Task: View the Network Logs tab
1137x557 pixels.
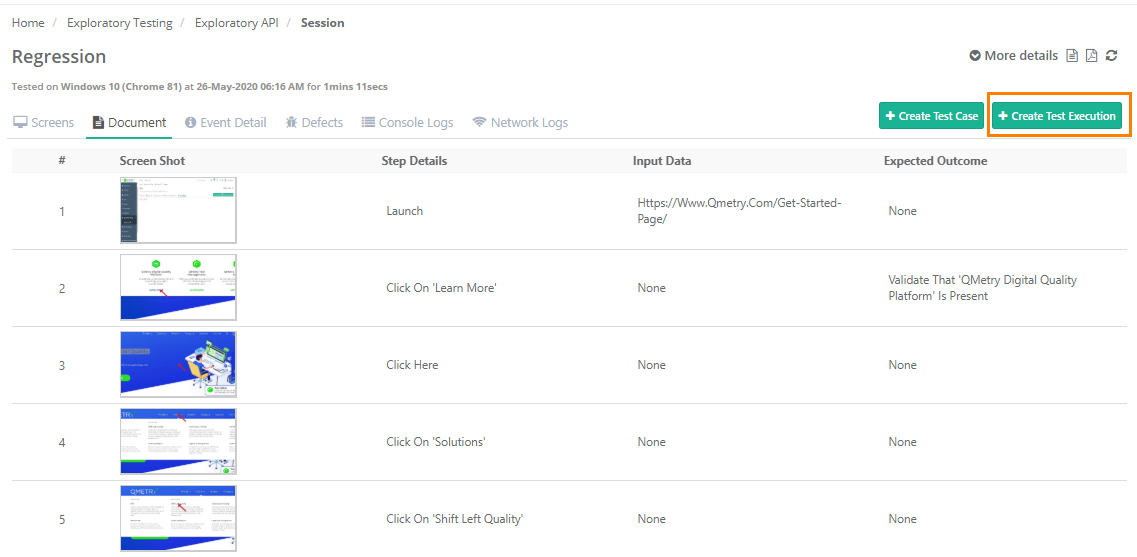Action: [x=520, y=123]
